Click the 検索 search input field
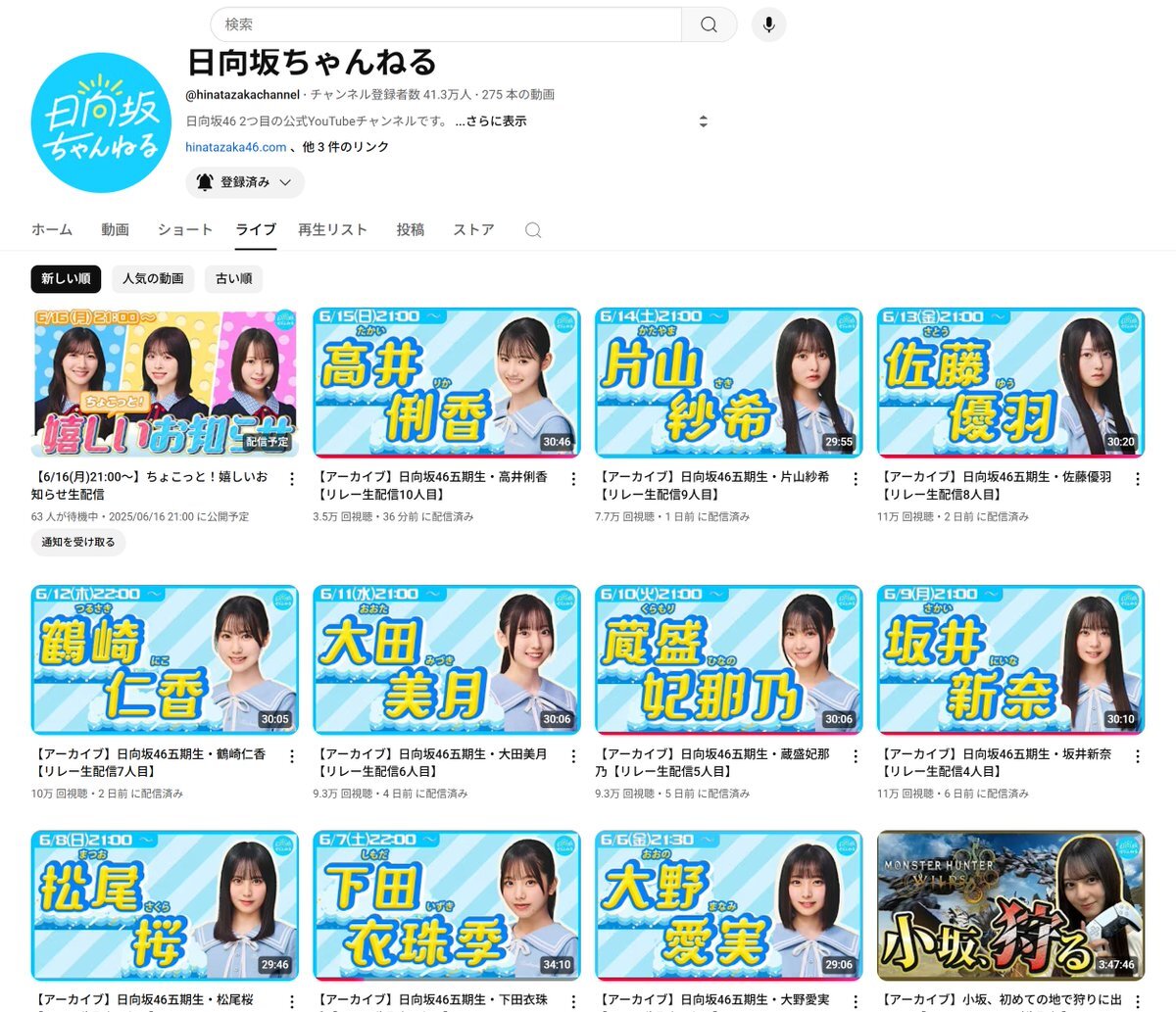1176x1012 pixels. pyautogui.click(x=446, y=25)
